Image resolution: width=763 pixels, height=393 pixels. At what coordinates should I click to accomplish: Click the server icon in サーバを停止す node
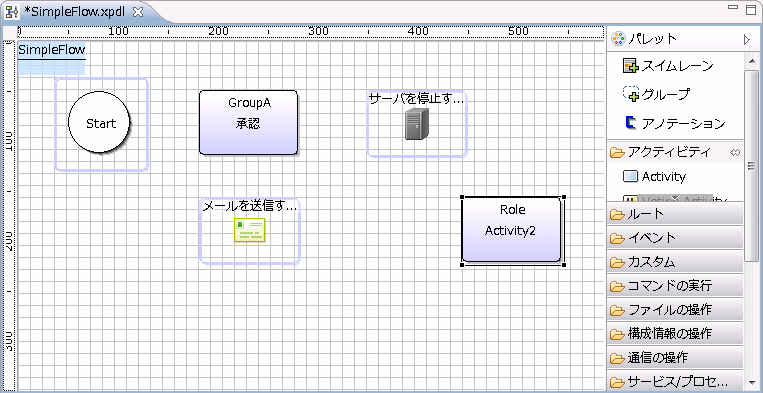click(x=417, y=124)
